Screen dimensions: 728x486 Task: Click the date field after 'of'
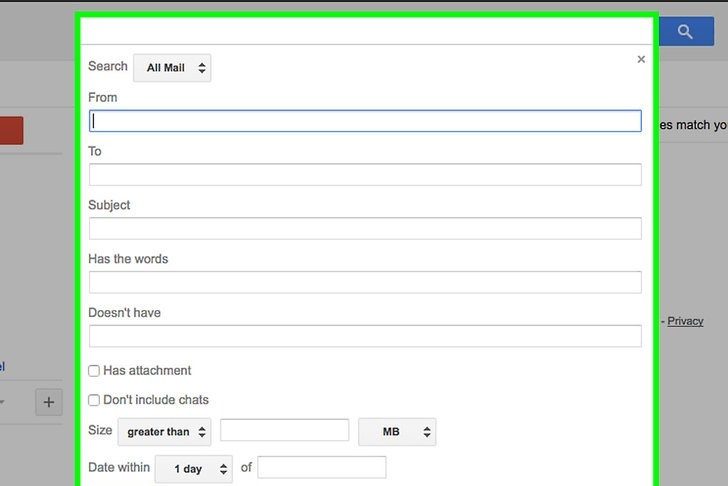point(321,467)
